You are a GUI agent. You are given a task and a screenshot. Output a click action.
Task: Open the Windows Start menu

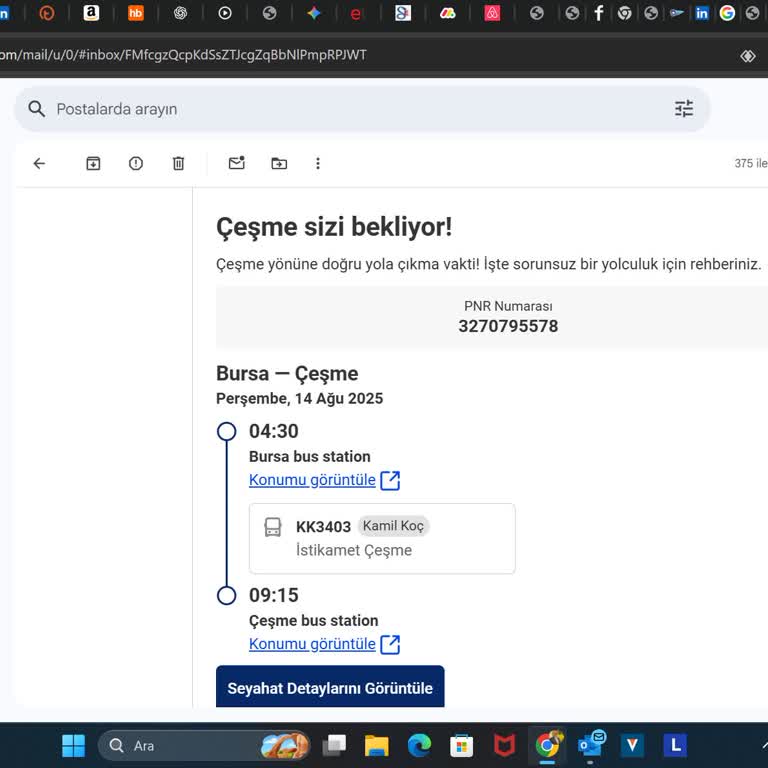pyautogui.click(x=73, y=745)
